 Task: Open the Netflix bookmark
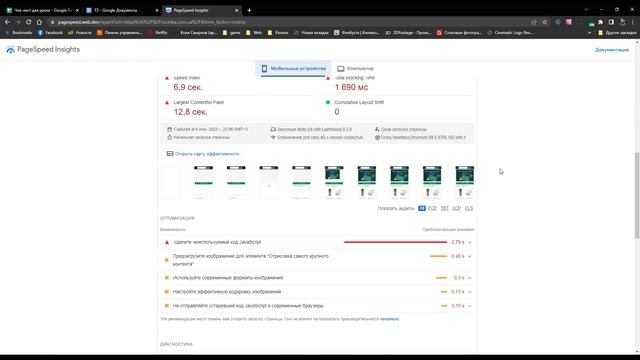(x=158, y=33)
